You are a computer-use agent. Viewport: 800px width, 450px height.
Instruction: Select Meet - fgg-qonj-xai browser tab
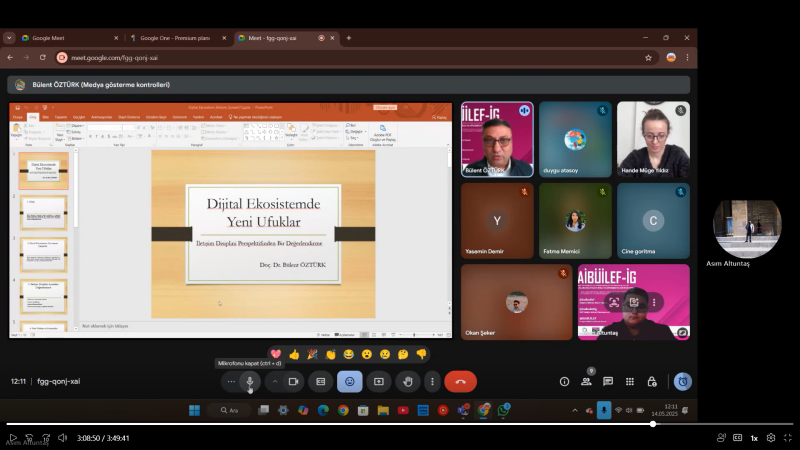286,38
